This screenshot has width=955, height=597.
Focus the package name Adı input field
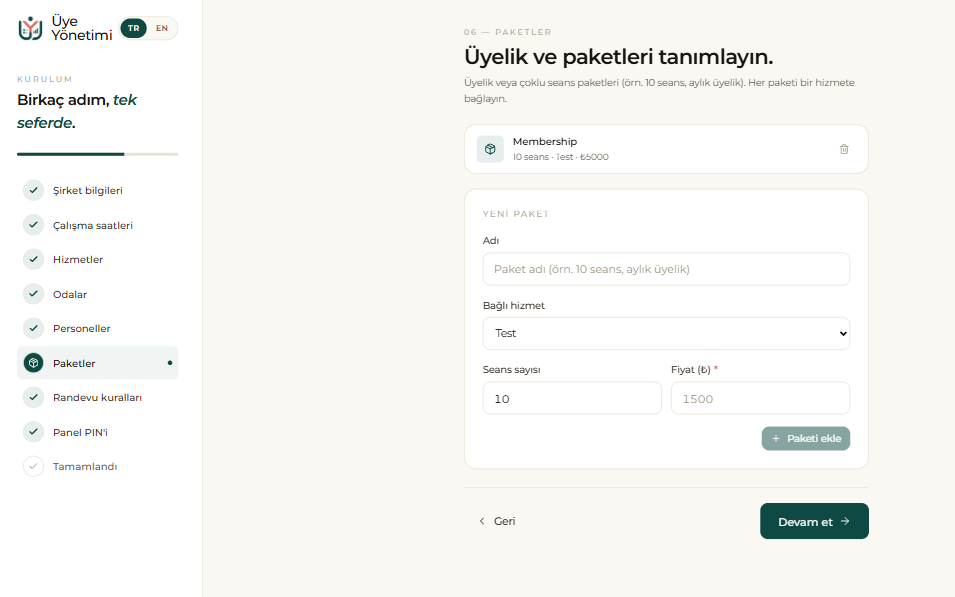pyautogui.click(x=666, y=269)
